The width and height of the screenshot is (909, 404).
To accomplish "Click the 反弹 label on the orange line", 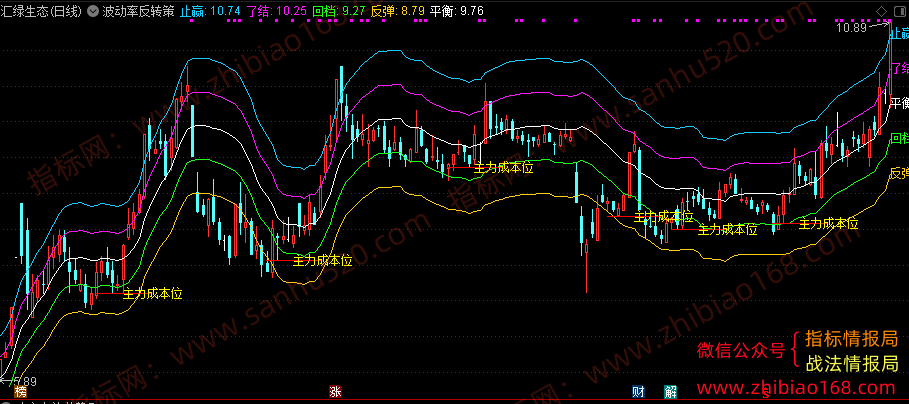I will pos(899,173).
